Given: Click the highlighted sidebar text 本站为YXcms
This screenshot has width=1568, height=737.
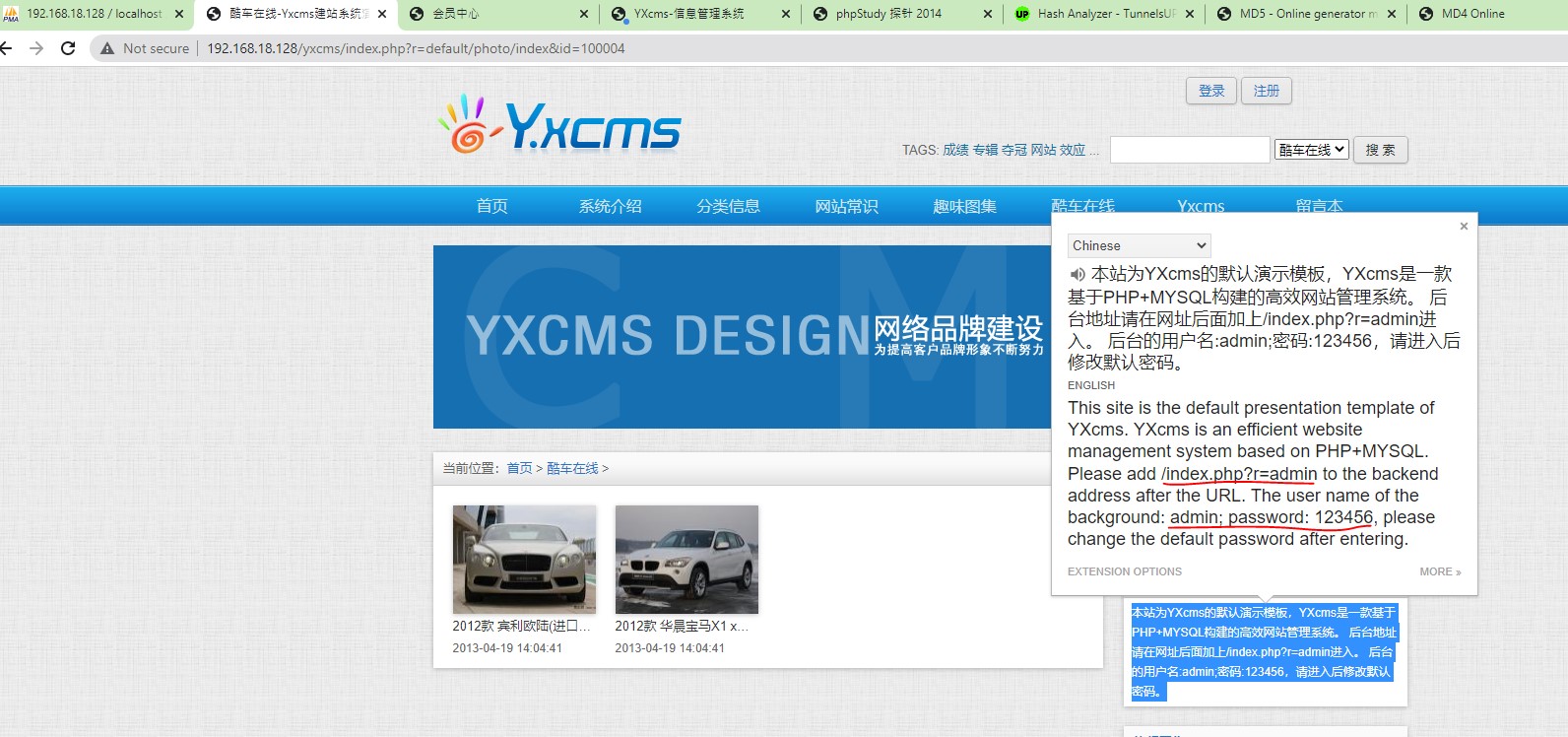Looking at the screenshot, I should (x=1265, y=651).
